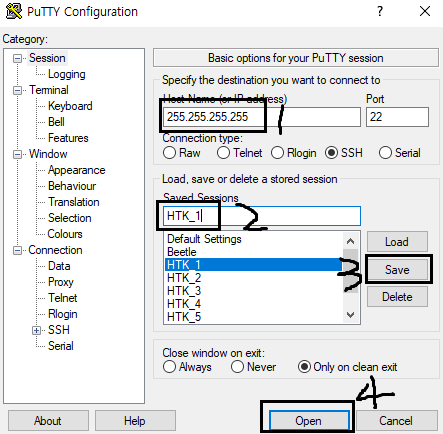Open the Terminal category
This screenshot has height=434, width=443.
click(x=49, y=90)
